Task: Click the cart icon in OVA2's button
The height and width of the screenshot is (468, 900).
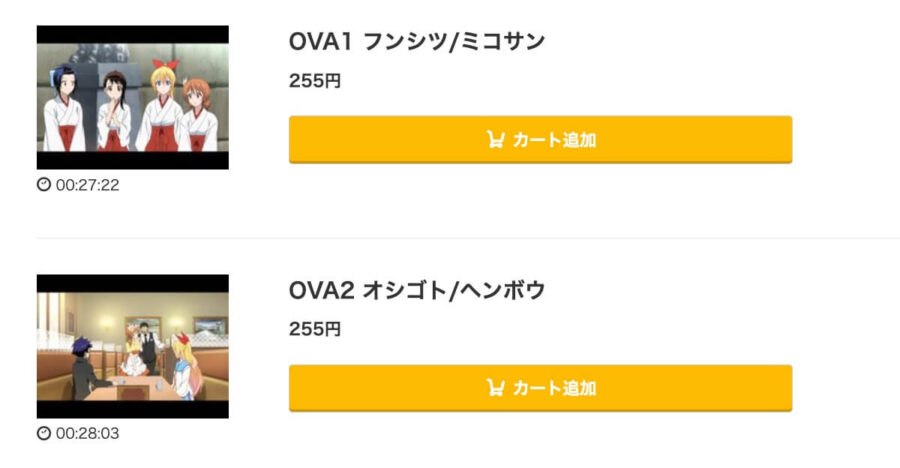Action: pyautogui.click(x=495, y=388)
